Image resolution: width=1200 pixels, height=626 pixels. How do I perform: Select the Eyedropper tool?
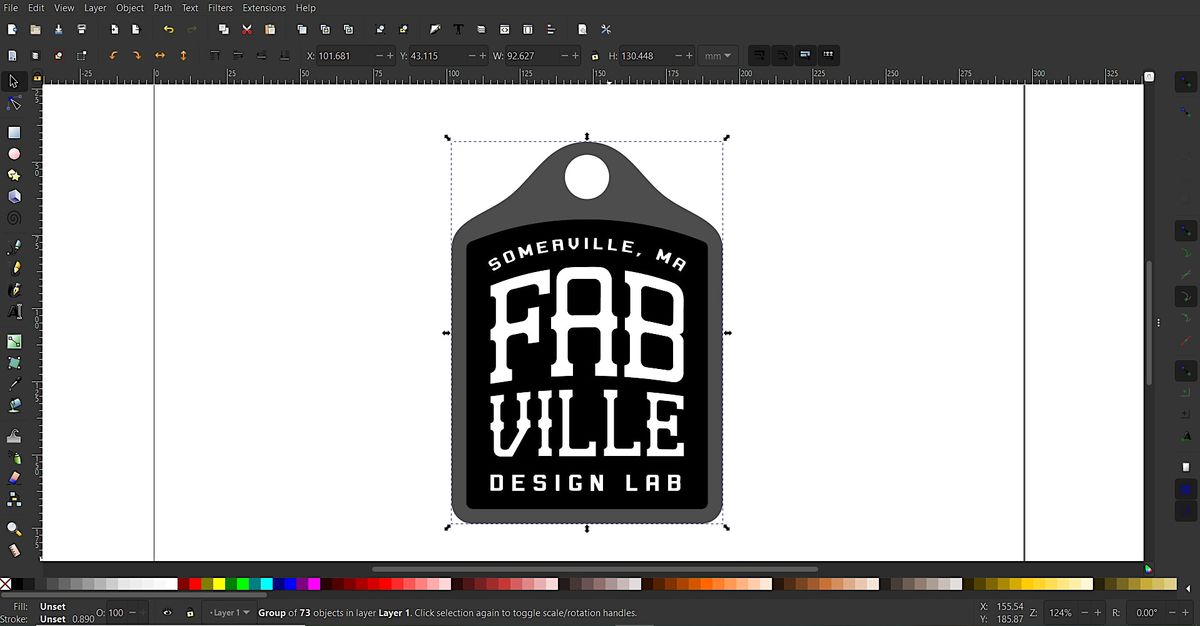tap(14, 383)
